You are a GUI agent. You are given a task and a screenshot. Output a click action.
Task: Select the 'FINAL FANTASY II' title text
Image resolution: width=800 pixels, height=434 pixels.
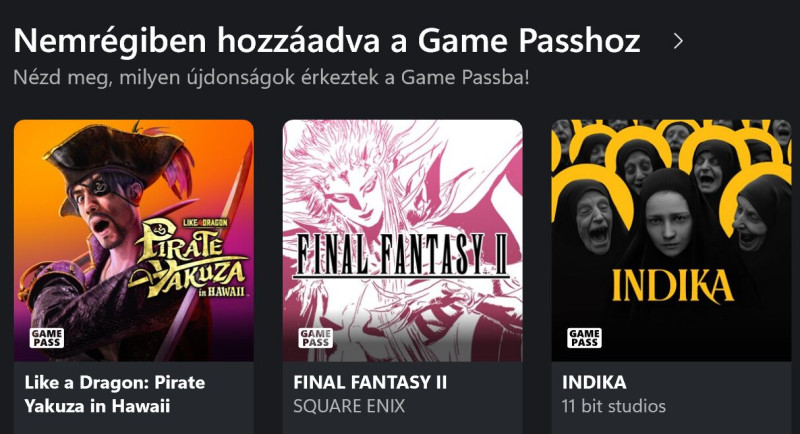(x=370, y=382)
